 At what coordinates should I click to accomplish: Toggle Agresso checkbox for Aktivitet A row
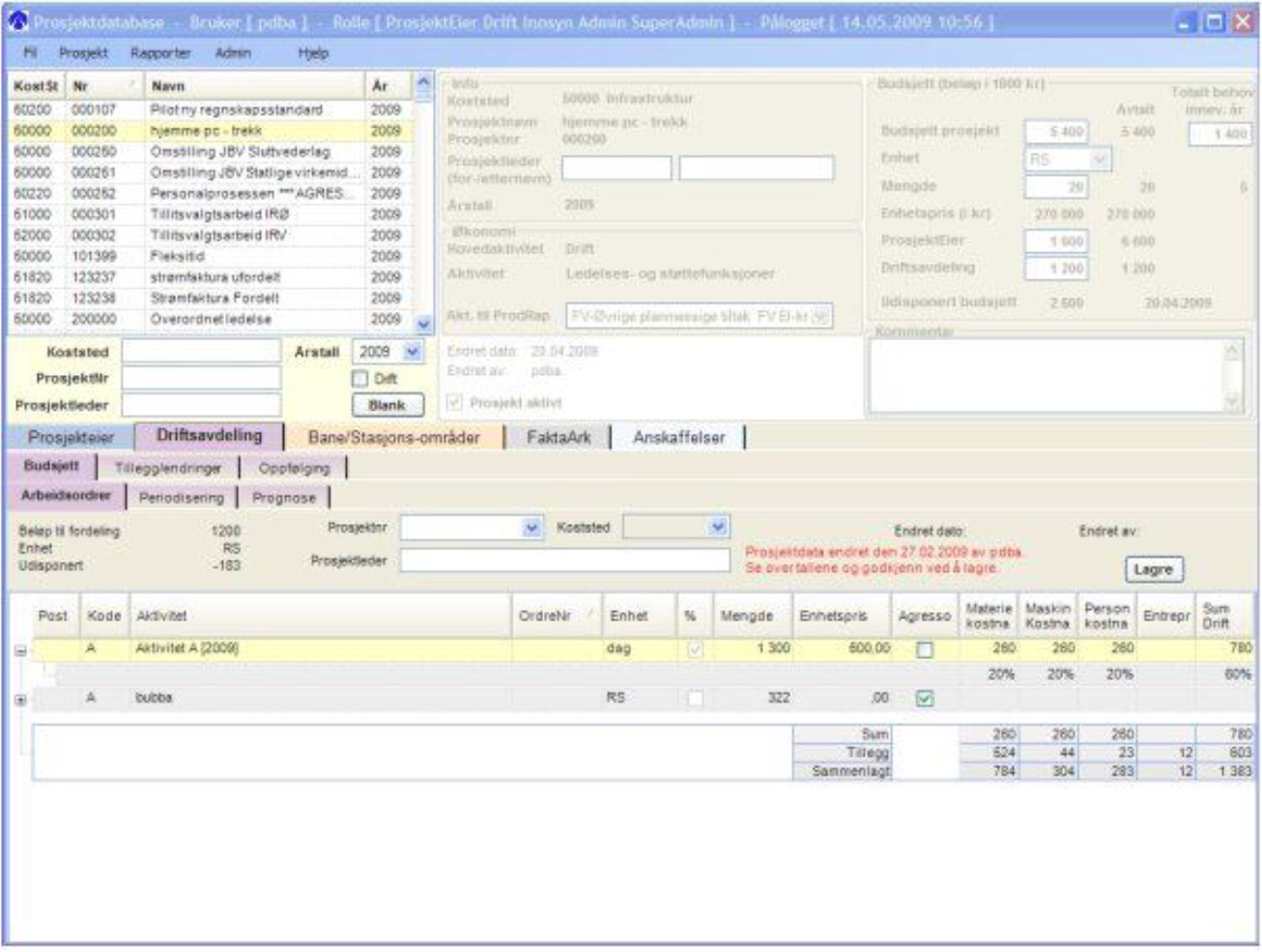click(925, 649)
